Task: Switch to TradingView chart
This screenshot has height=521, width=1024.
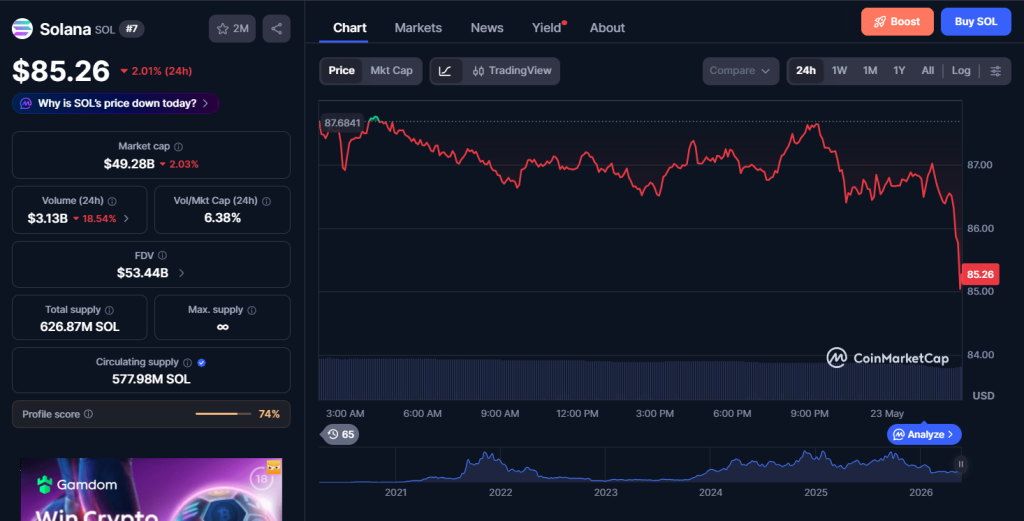Action: tap(511, 71)
